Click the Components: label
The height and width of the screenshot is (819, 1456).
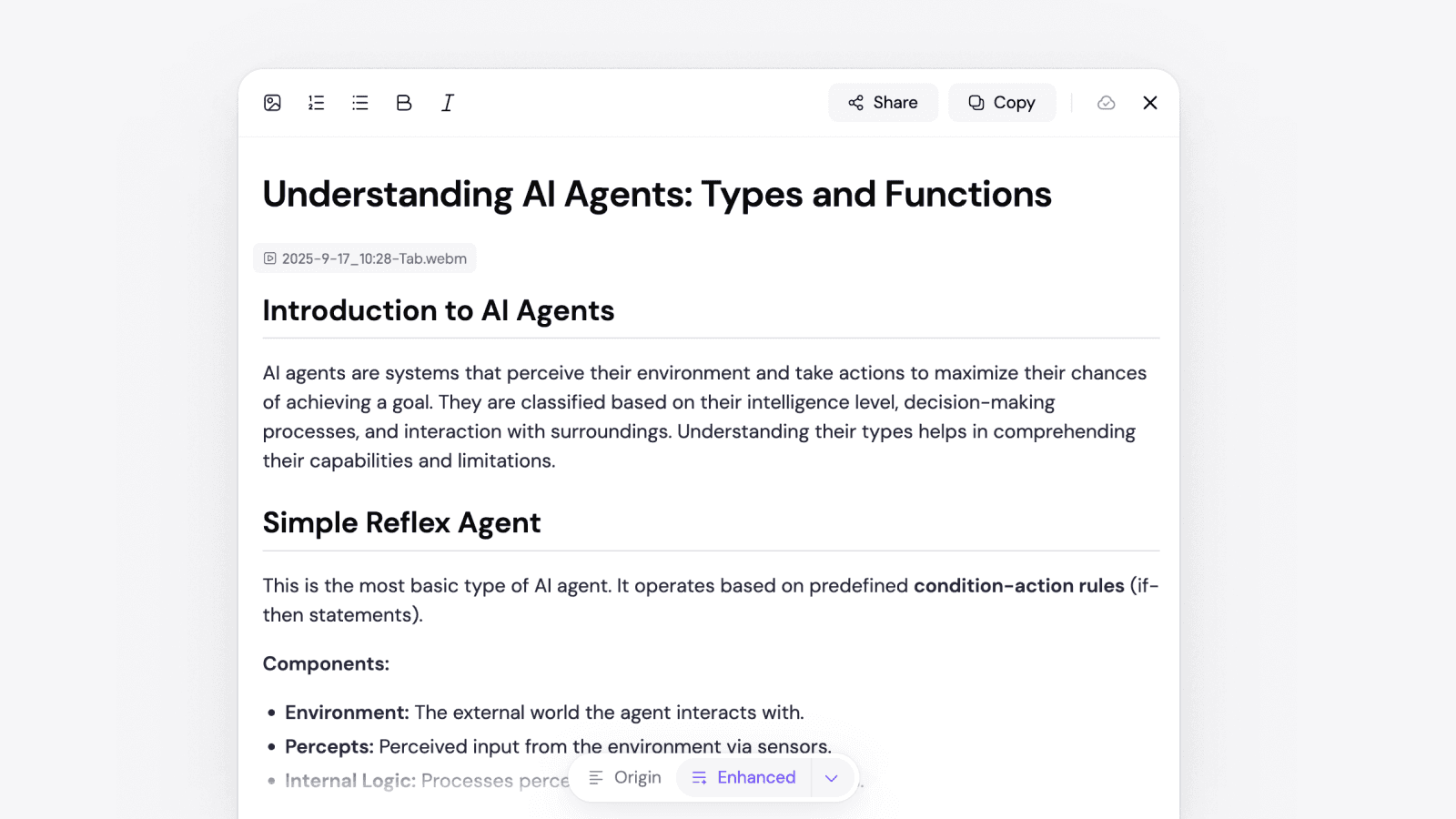click(326, 664)
